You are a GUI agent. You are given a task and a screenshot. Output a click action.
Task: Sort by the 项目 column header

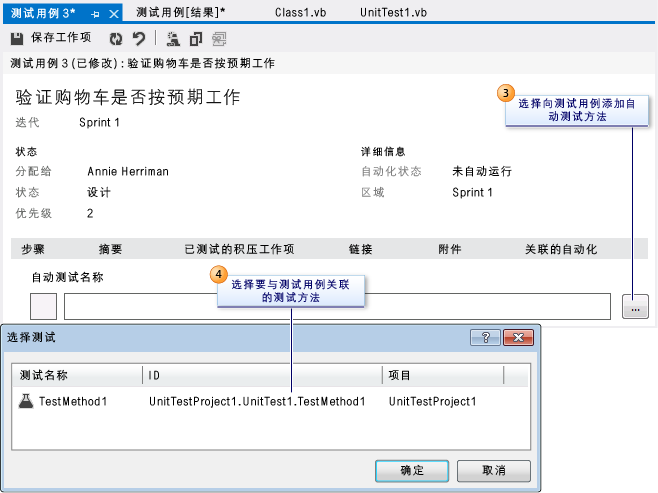(443, 375)
